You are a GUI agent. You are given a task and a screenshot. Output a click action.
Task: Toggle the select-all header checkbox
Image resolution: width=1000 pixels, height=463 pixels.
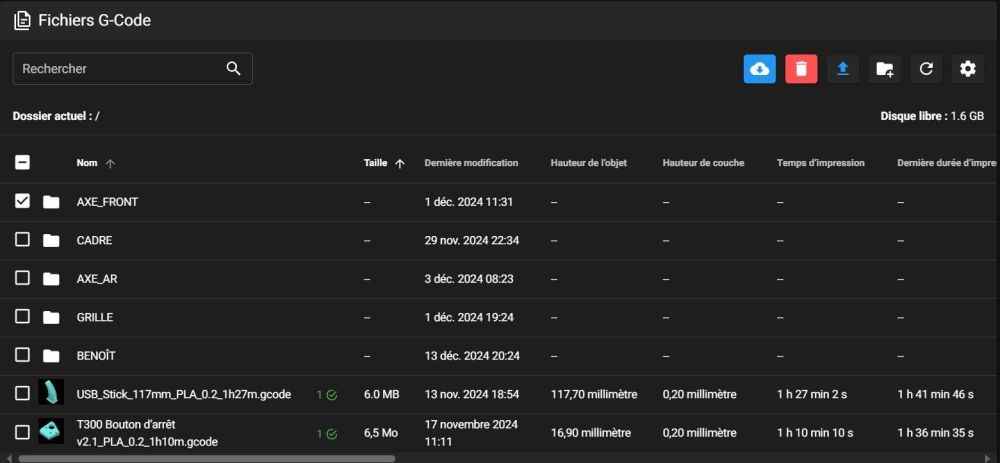click(x=22, y=163)
